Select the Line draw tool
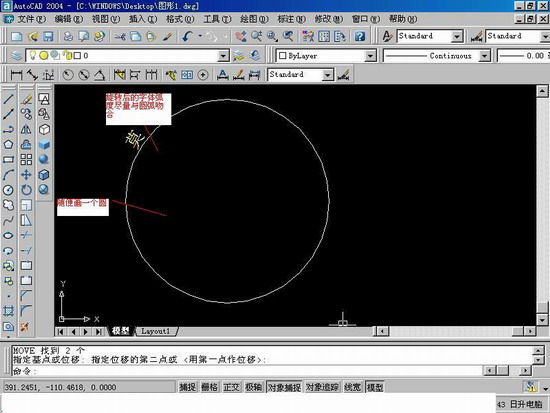Screen dimensions: 550x413 coord(8,99)
